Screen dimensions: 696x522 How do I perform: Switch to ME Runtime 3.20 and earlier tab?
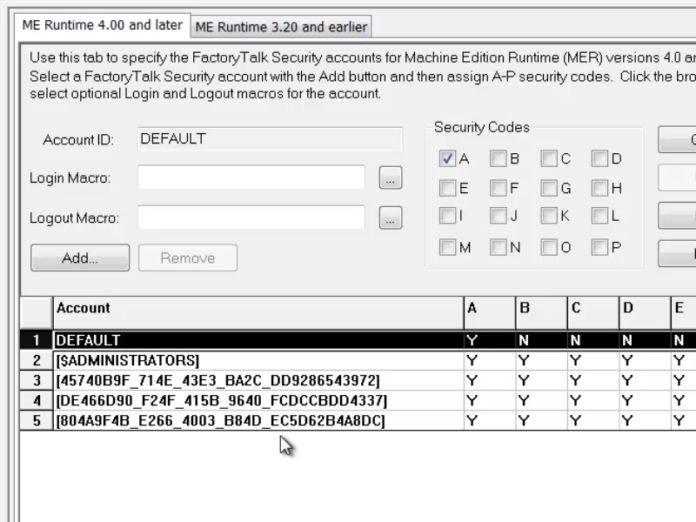pyautogui.click(x=281, y=27)
